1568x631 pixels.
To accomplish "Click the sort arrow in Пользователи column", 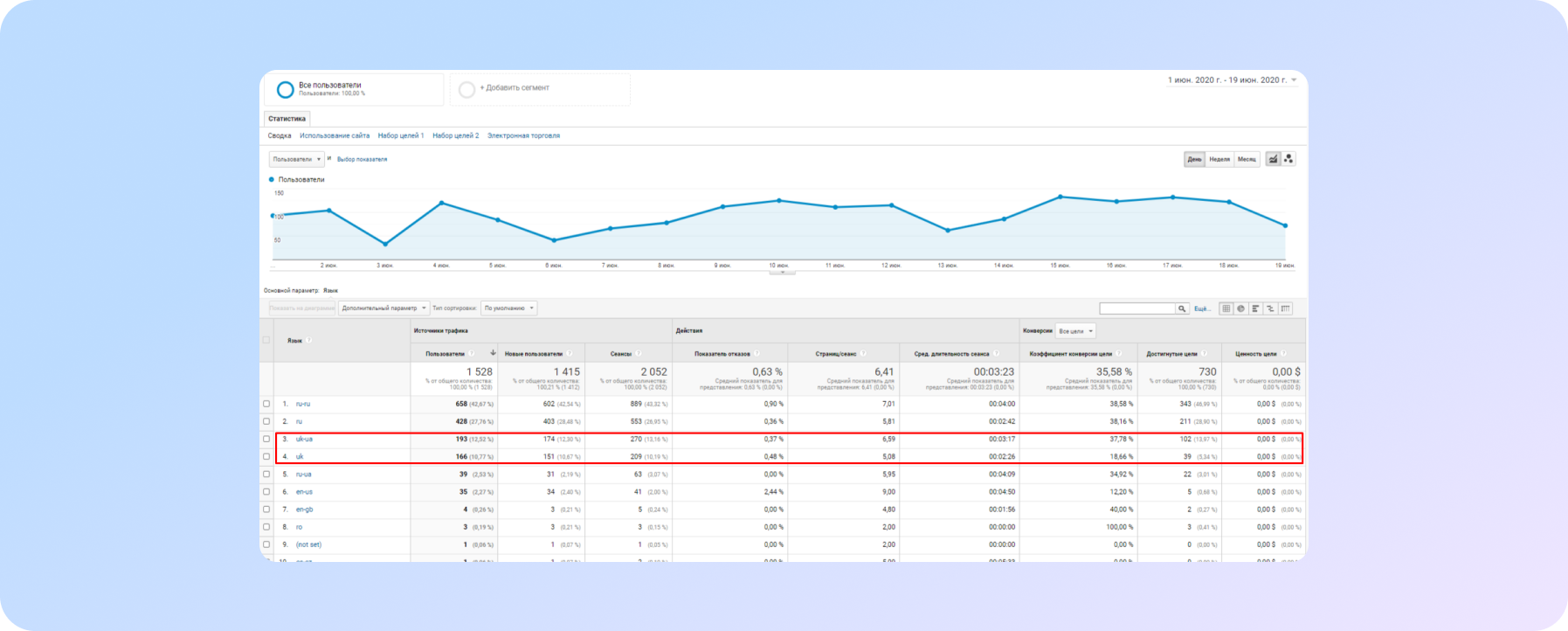I will coord(493,353).
